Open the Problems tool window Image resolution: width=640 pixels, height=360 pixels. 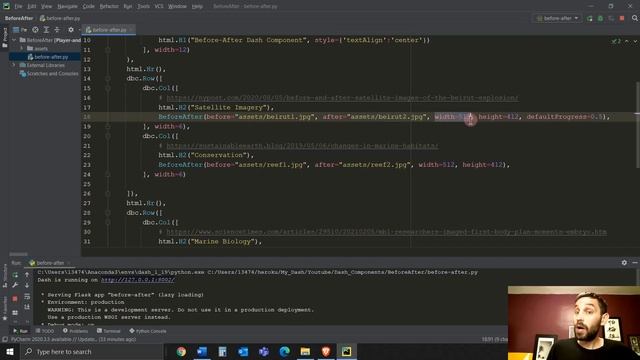[x=76, y=331]
